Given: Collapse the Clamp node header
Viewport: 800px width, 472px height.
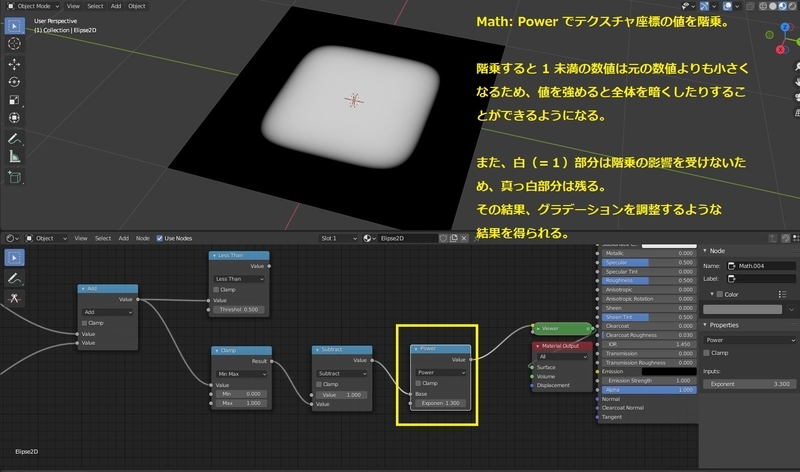Looking at the screenshot, I should (217, 351).
